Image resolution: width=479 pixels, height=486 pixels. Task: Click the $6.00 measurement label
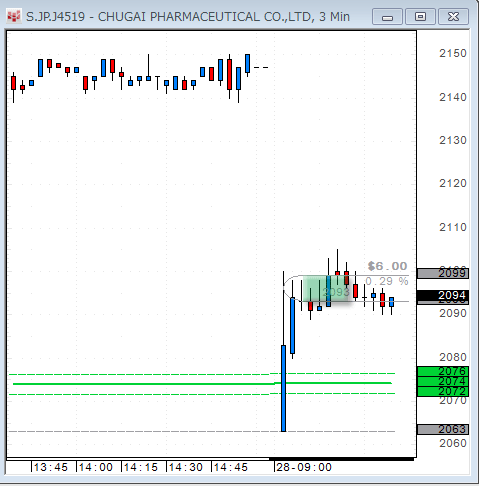(x=387, y=266)
